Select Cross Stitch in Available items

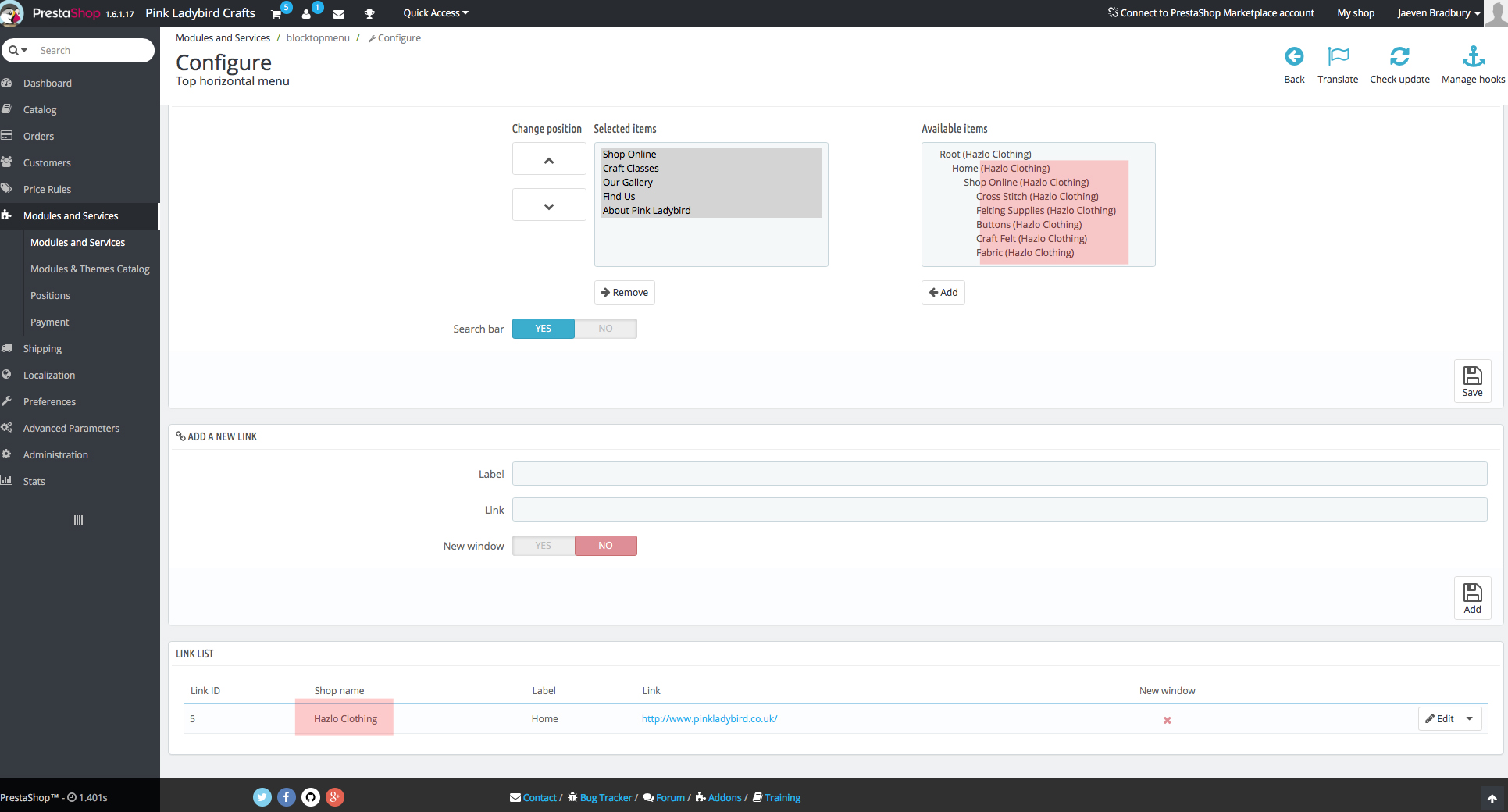click(x=1037, y=197)
